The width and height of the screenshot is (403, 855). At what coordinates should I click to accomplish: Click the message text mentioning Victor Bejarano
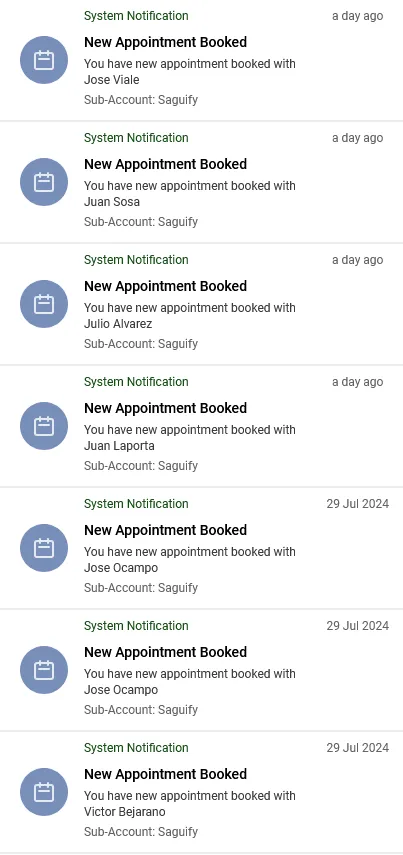coord(190,804)
